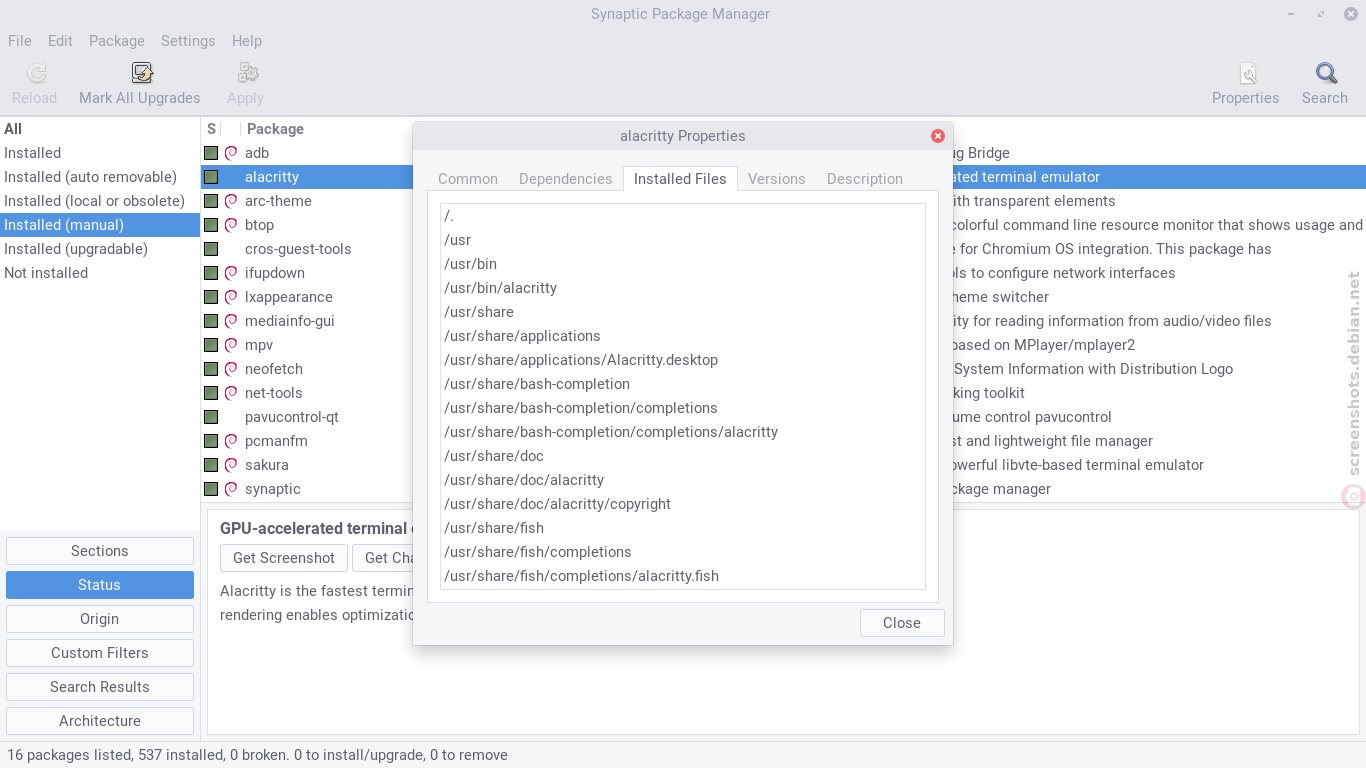Viewport: 1366px width, 768px height.
Task: Open Custom Filters view
Action: (x=100, y=653)
